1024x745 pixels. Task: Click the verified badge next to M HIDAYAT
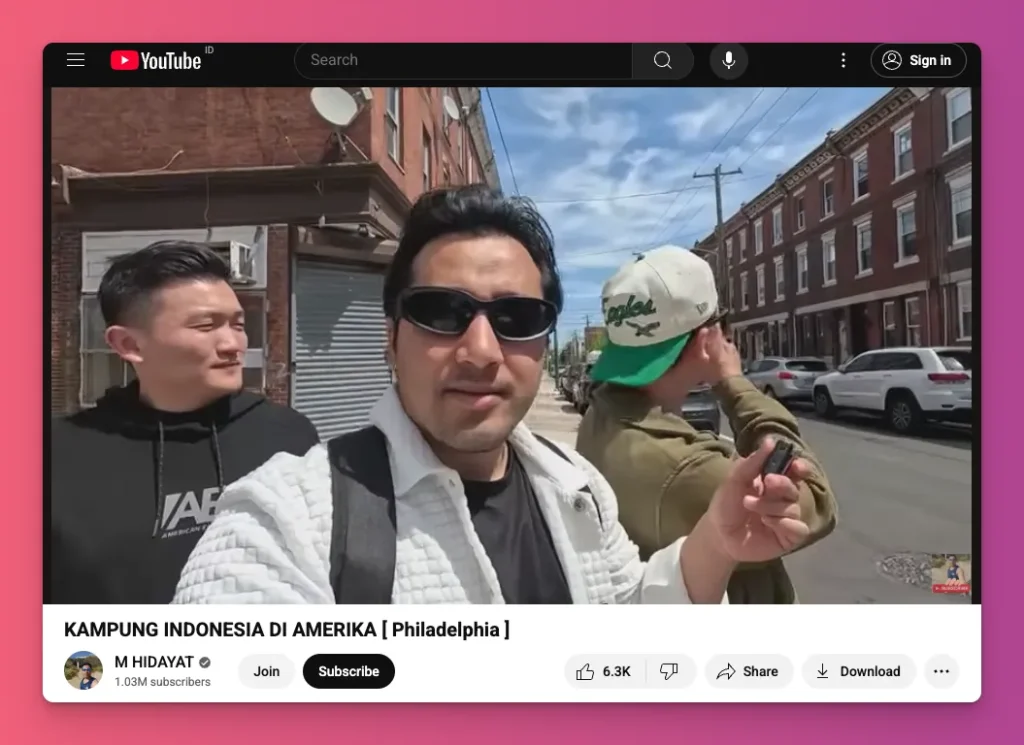(205, 661)
